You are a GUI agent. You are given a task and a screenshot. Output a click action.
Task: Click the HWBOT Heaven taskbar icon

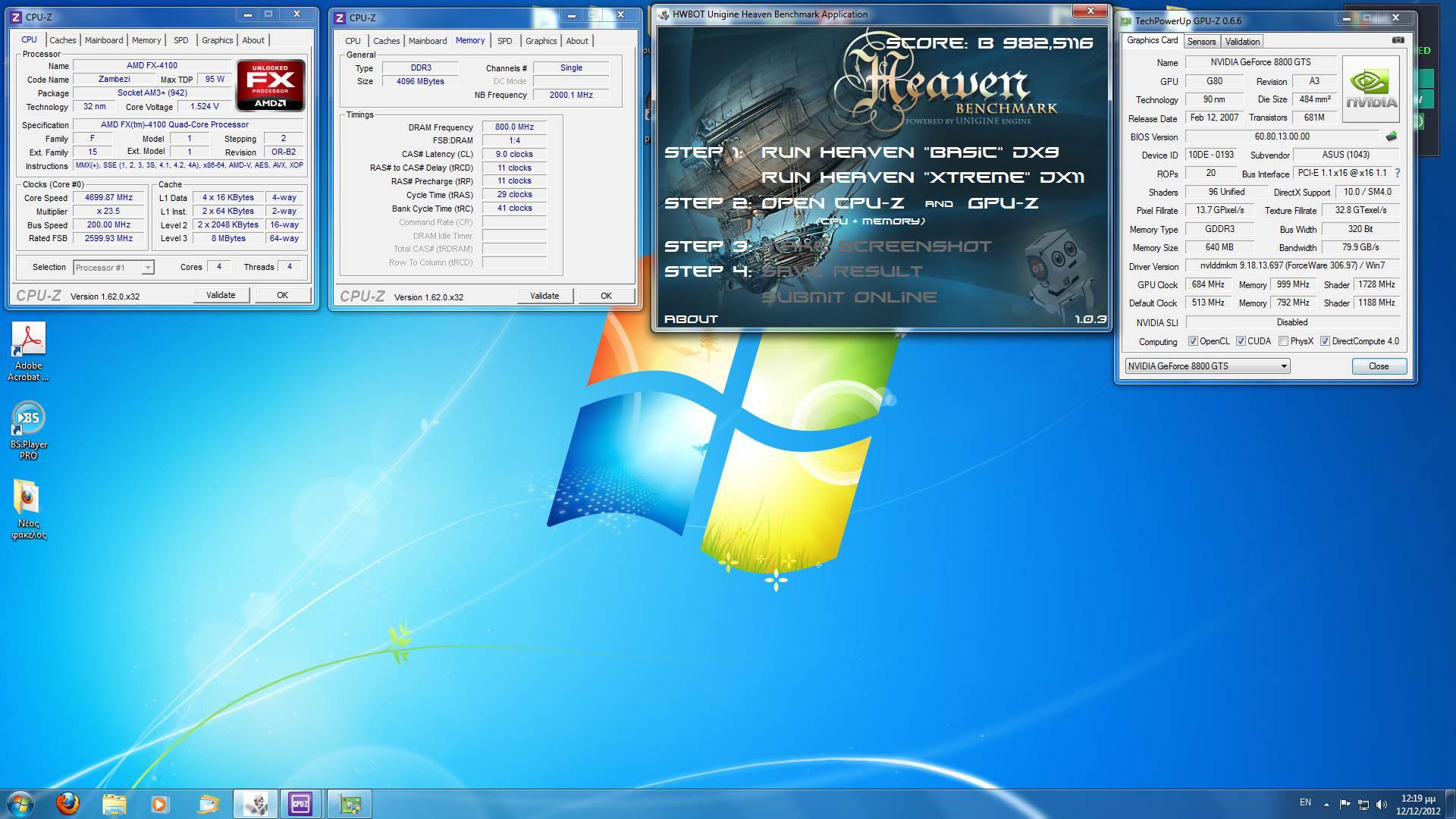pyautogui.click(x=255, y=803)
